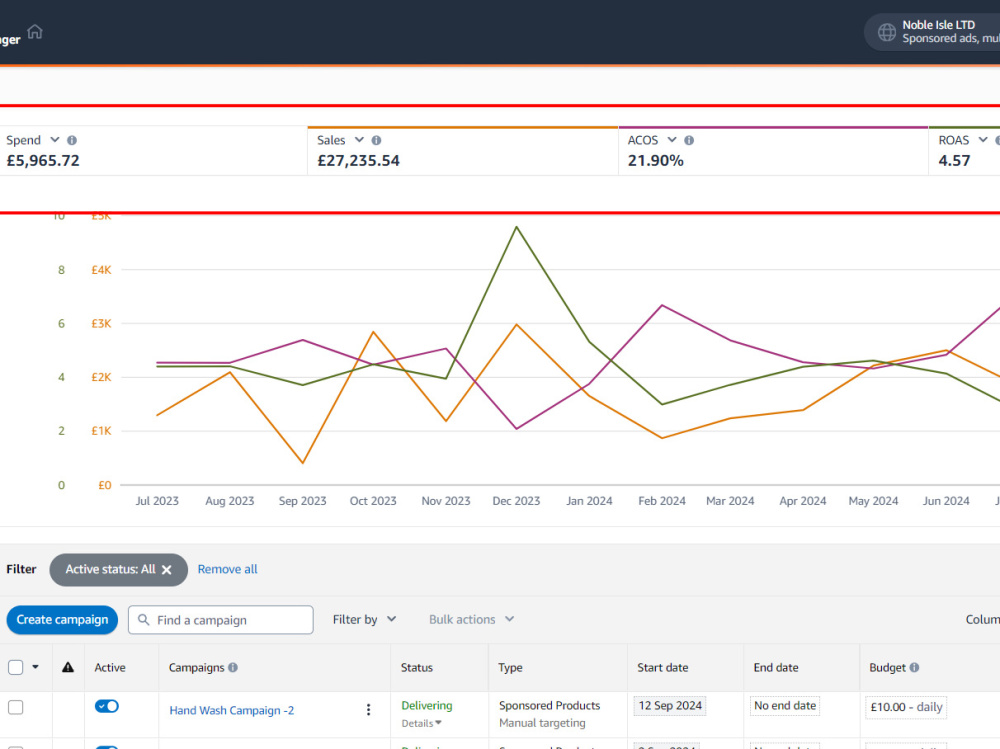Screen dimensions: 1000x749
Task: Open ROAS metric dropdown chevron
Action: (983, 140)
